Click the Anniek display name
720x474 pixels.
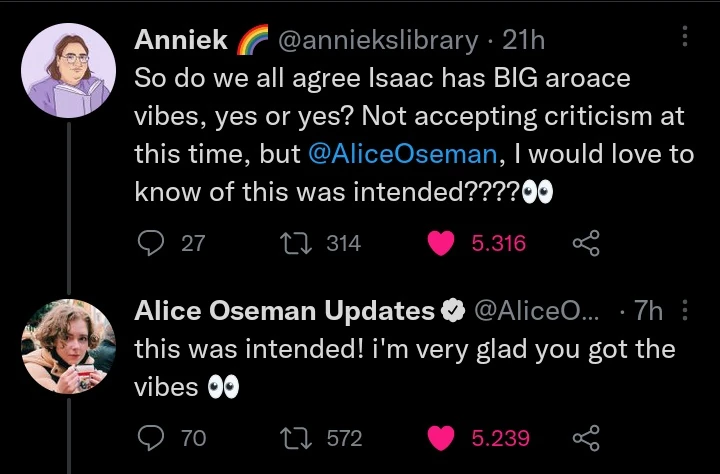pyautogui.click(x=178, y=40)
